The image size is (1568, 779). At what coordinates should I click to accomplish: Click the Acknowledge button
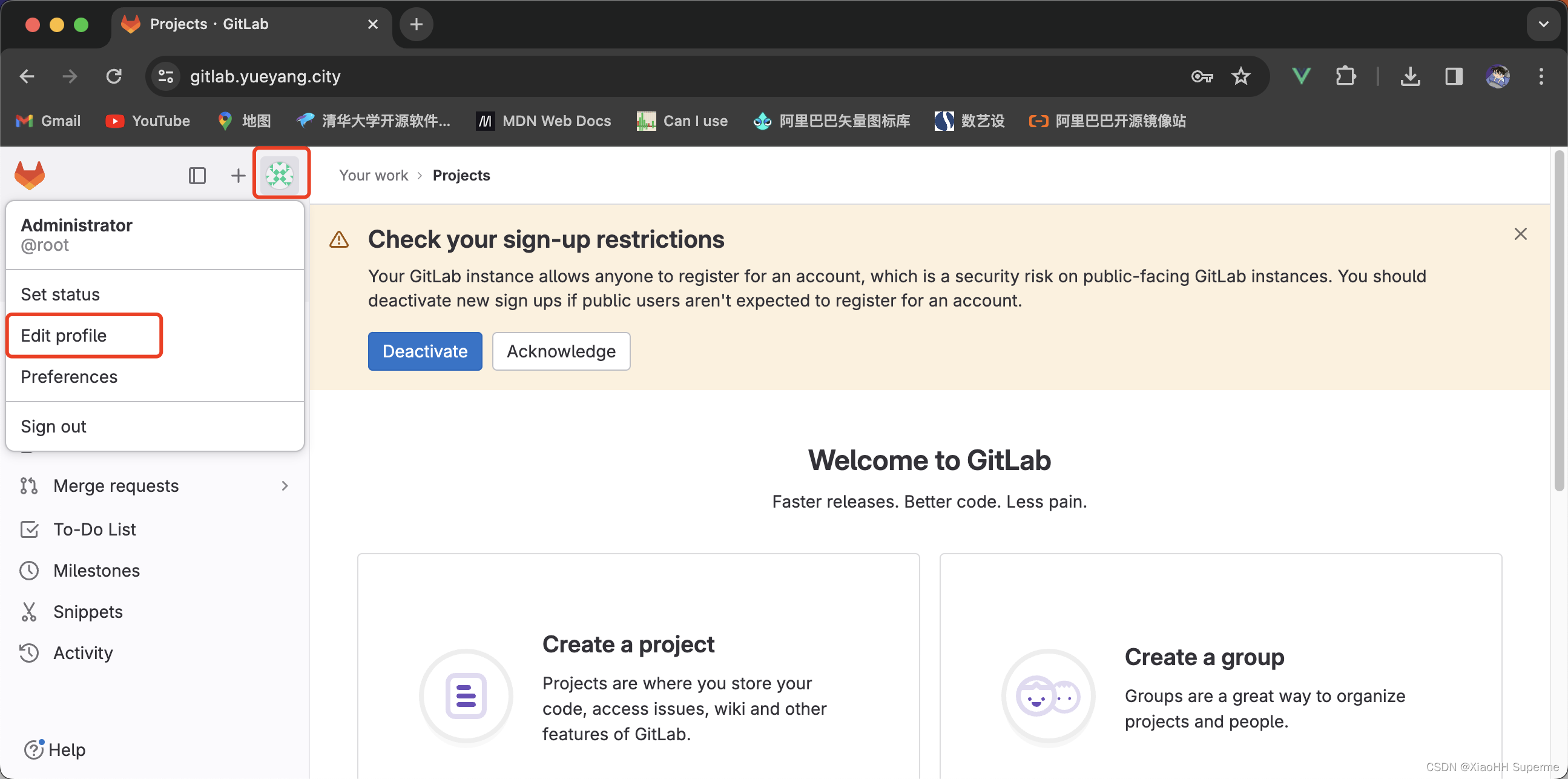click(561, 351)
